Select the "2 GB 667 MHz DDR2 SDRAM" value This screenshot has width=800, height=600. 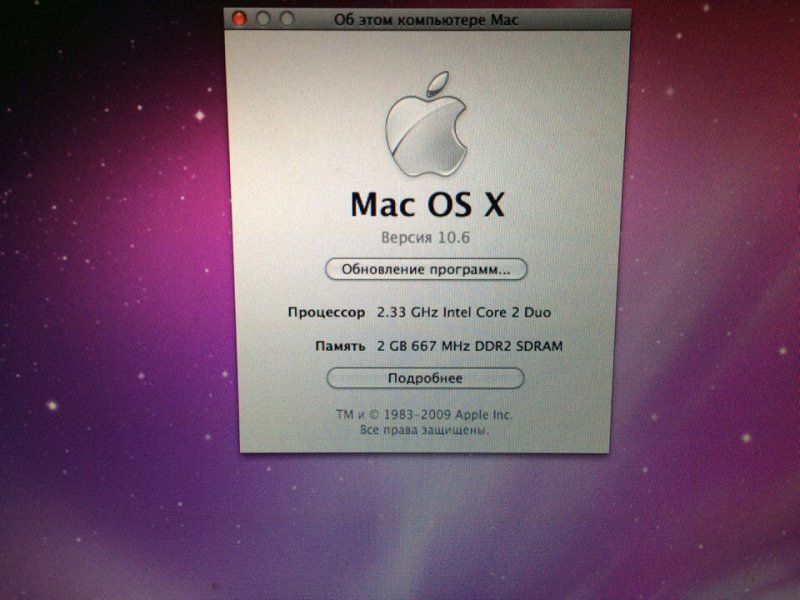click(x=470, y=346)
